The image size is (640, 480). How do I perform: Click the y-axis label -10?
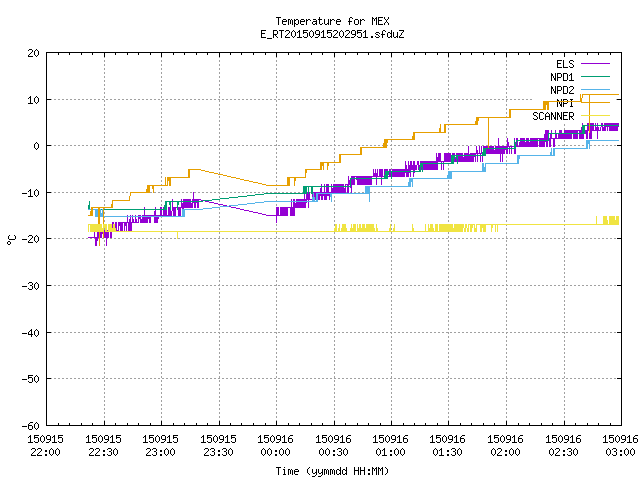coord(31,193)
